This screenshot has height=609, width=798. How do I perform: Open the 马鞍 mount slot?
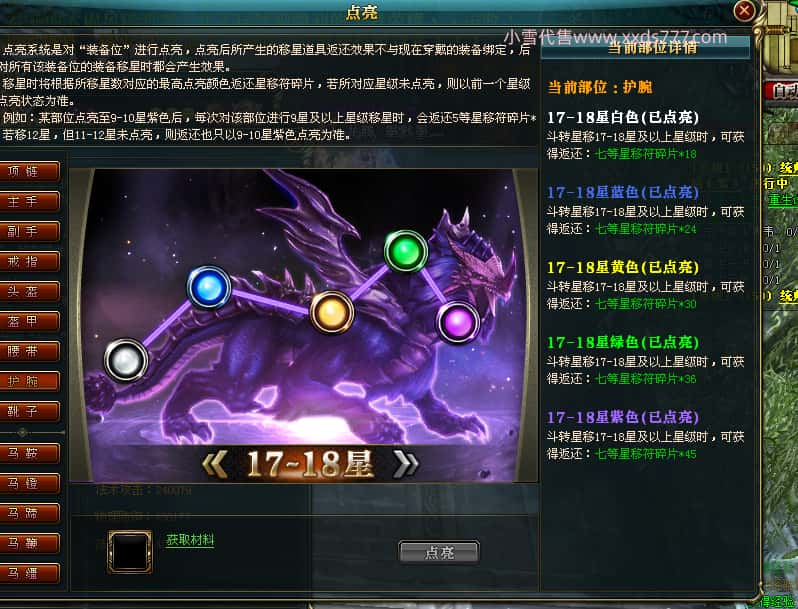[x=29, y=453]
